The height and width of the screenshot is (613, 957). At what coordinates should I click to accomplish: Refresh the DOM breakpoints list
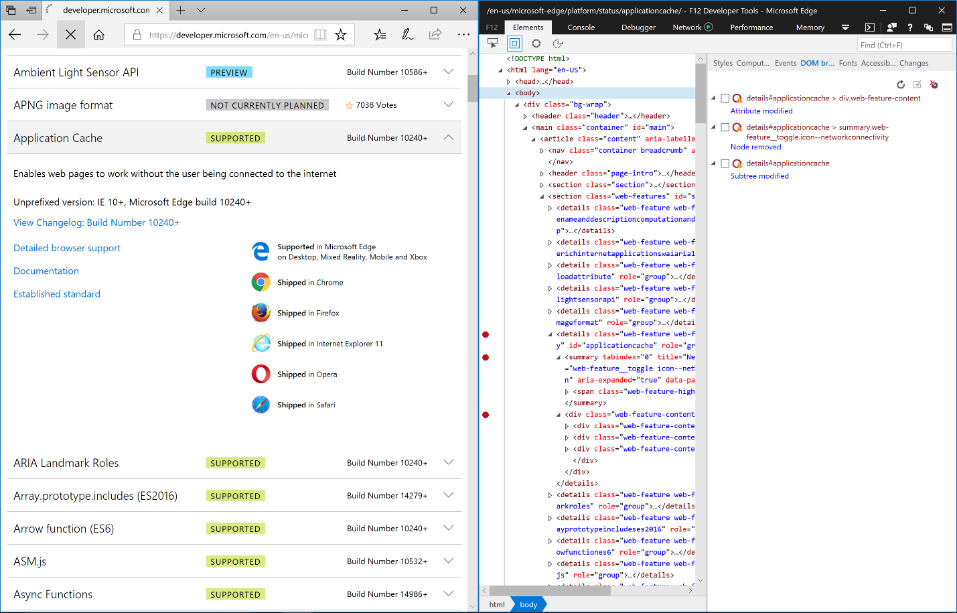point(901,84)
